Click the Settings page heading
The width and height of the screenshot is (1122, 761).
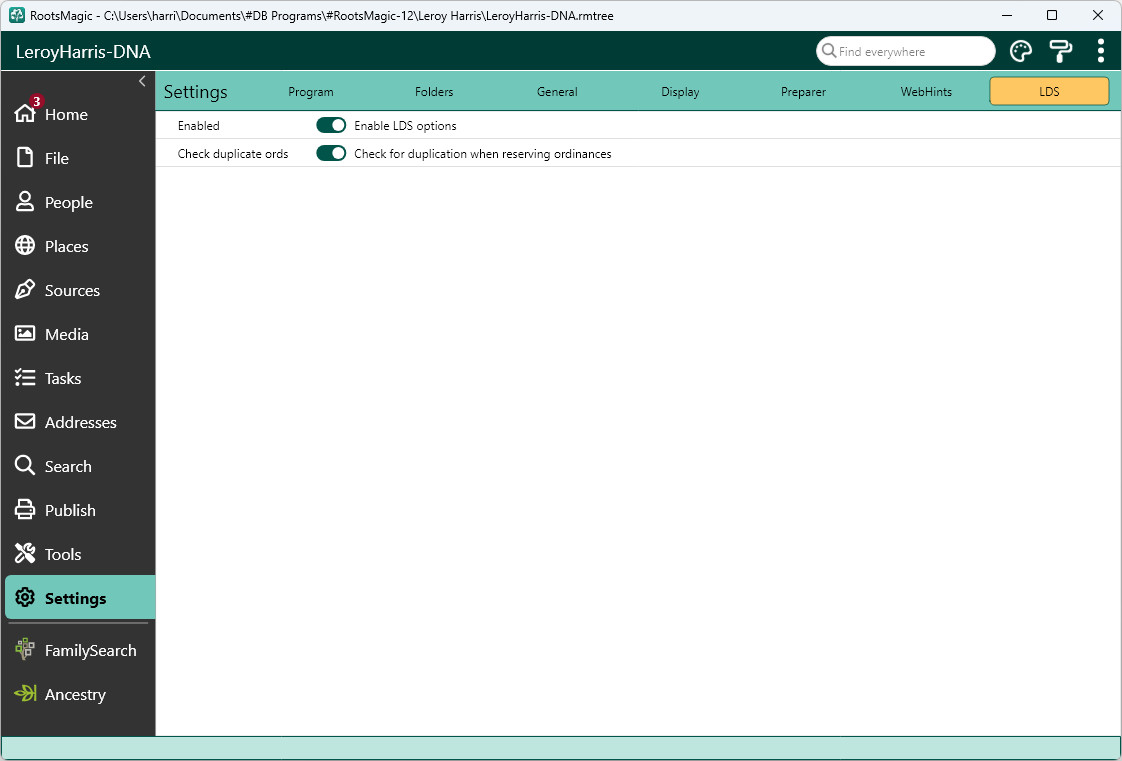195,92
